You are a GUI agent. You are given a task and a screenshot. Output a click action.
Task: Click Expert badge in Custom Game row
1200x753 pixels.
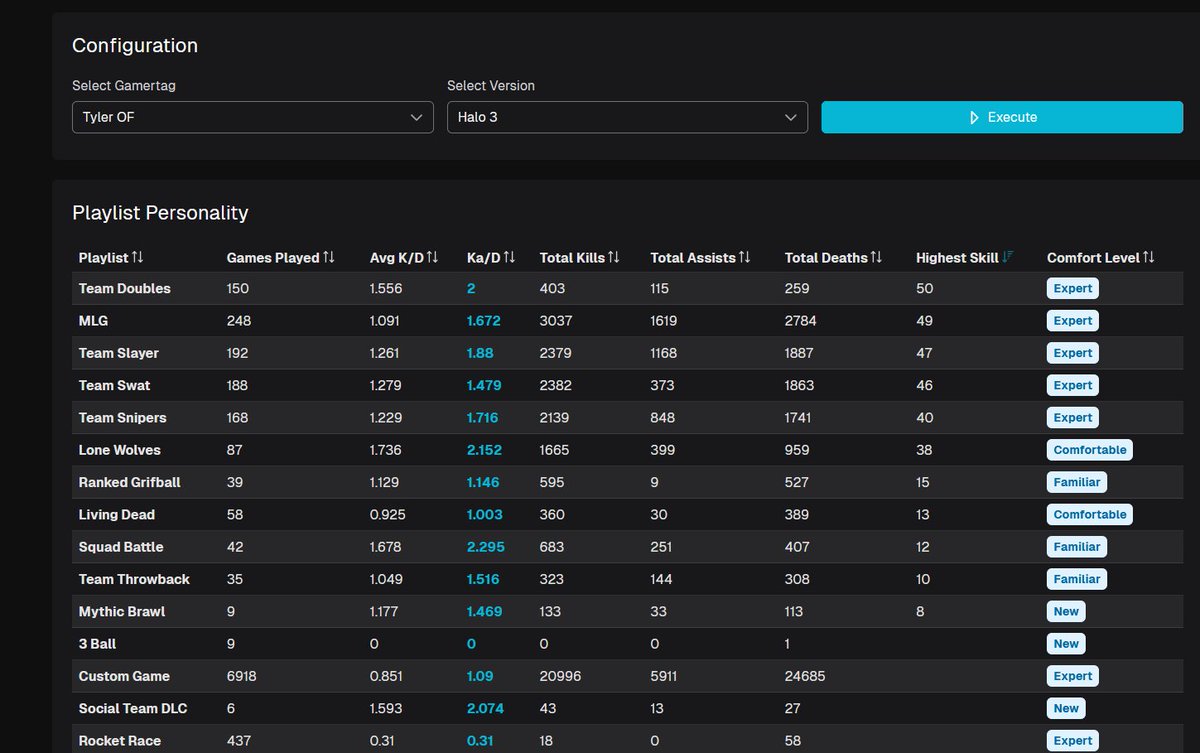(1072, 676)
